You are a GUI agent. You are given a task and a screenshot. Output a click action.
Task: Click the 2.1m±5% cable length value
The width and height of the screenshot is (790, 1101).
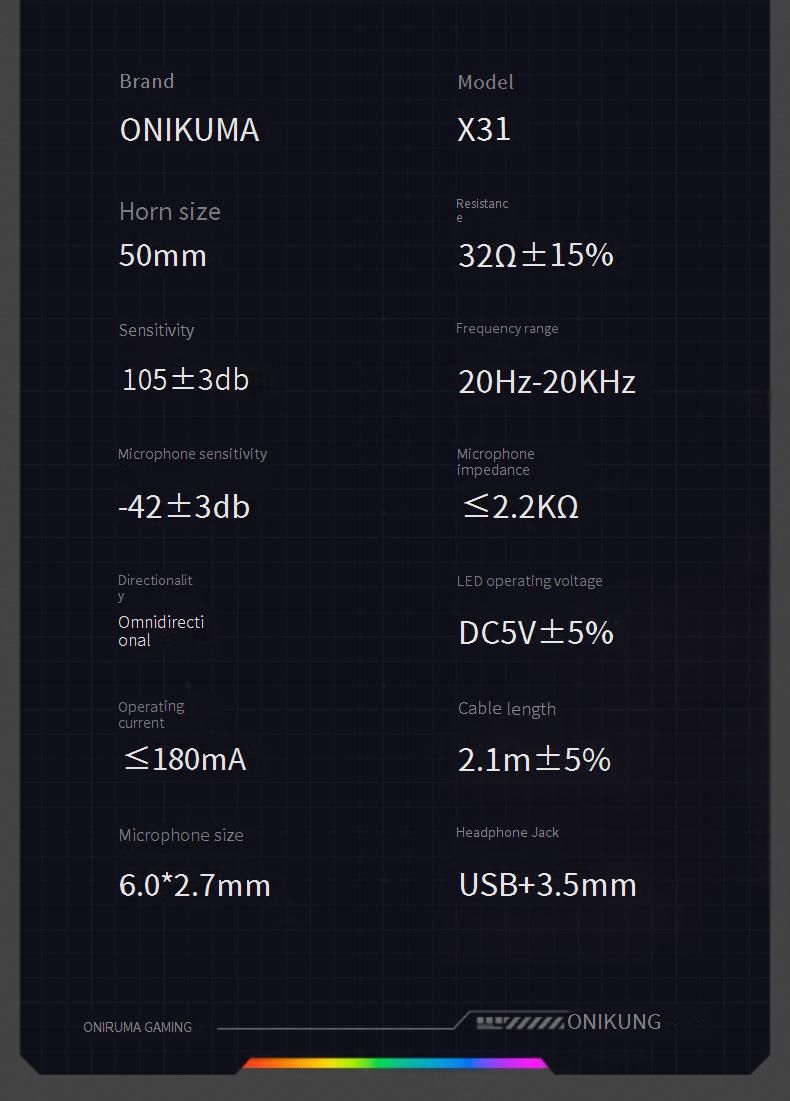click(x=534, y=760)
